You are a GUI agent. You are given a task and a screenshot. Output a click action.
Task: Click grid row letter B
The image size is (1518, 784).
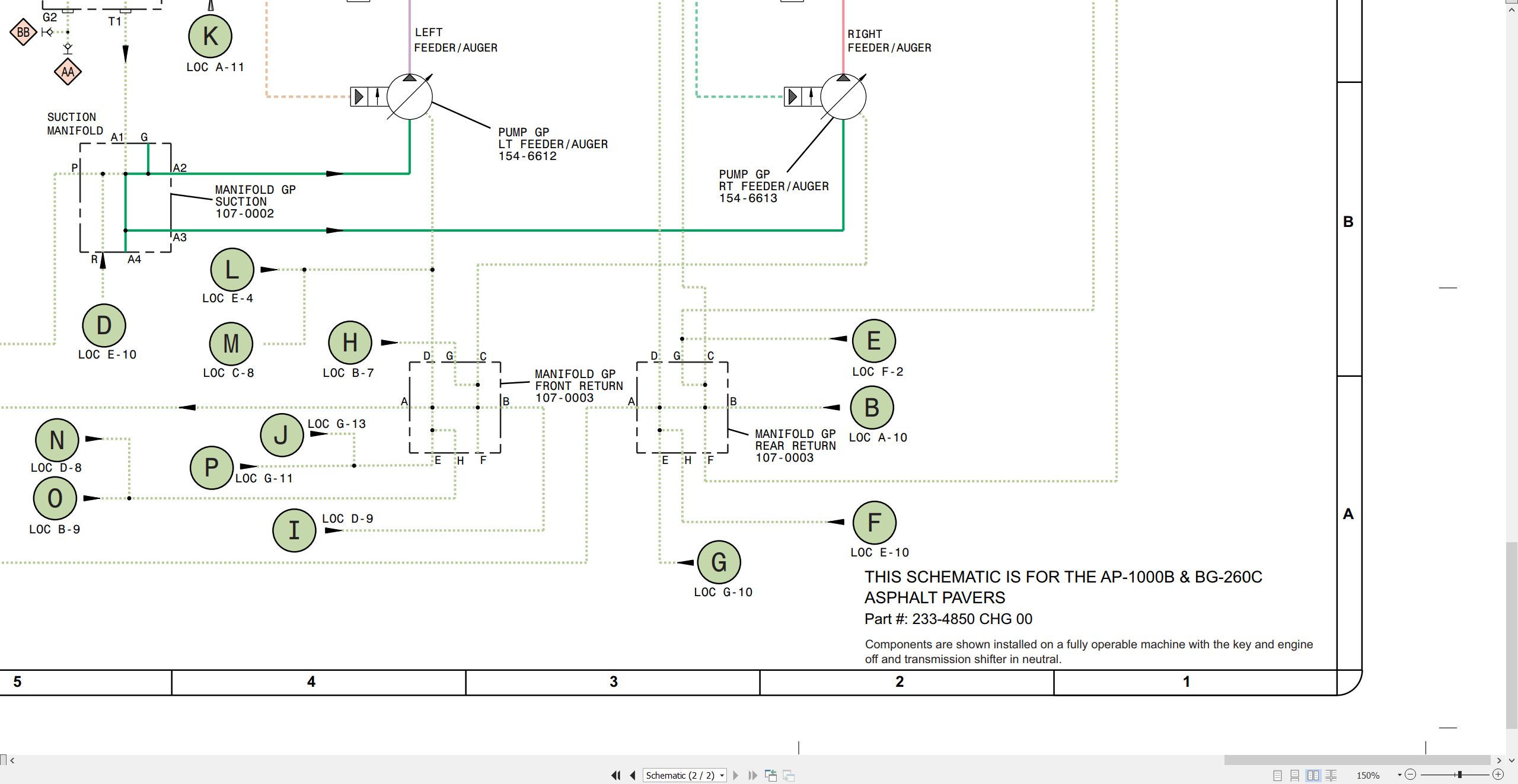(x=1348, y=222)
